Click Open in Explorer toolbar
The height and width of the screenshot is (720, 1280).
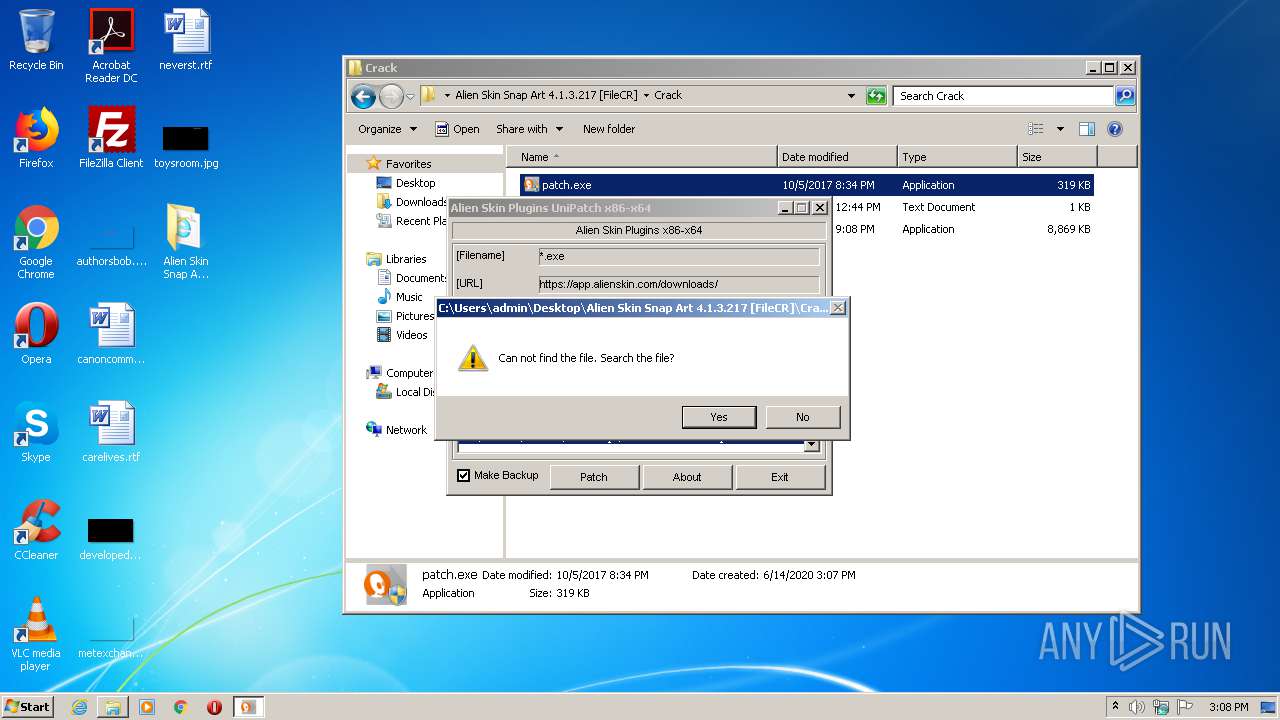[457, 129]
